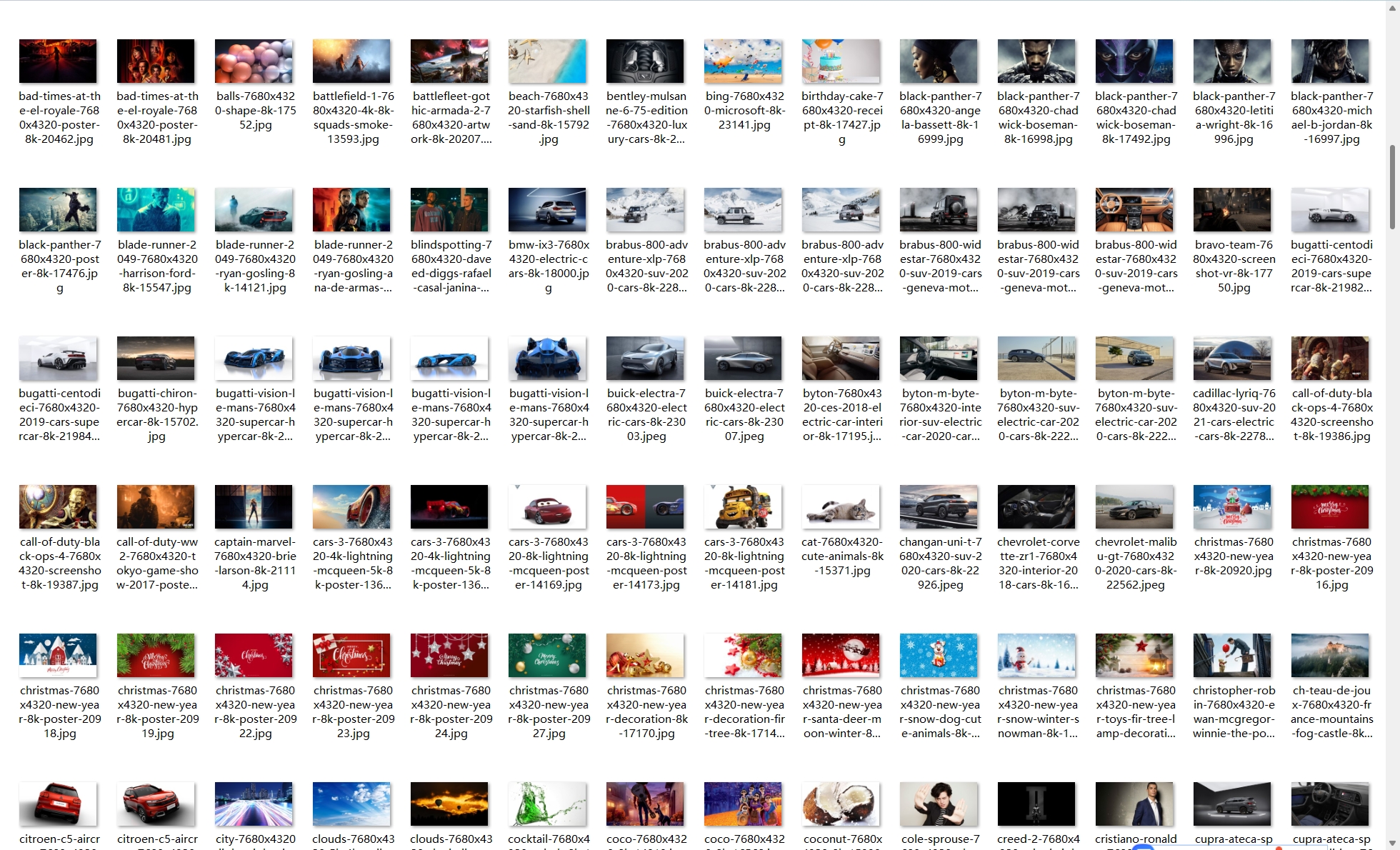
Task: Click the vertical scrollbar thumb
Action: tap(1392, 187)
